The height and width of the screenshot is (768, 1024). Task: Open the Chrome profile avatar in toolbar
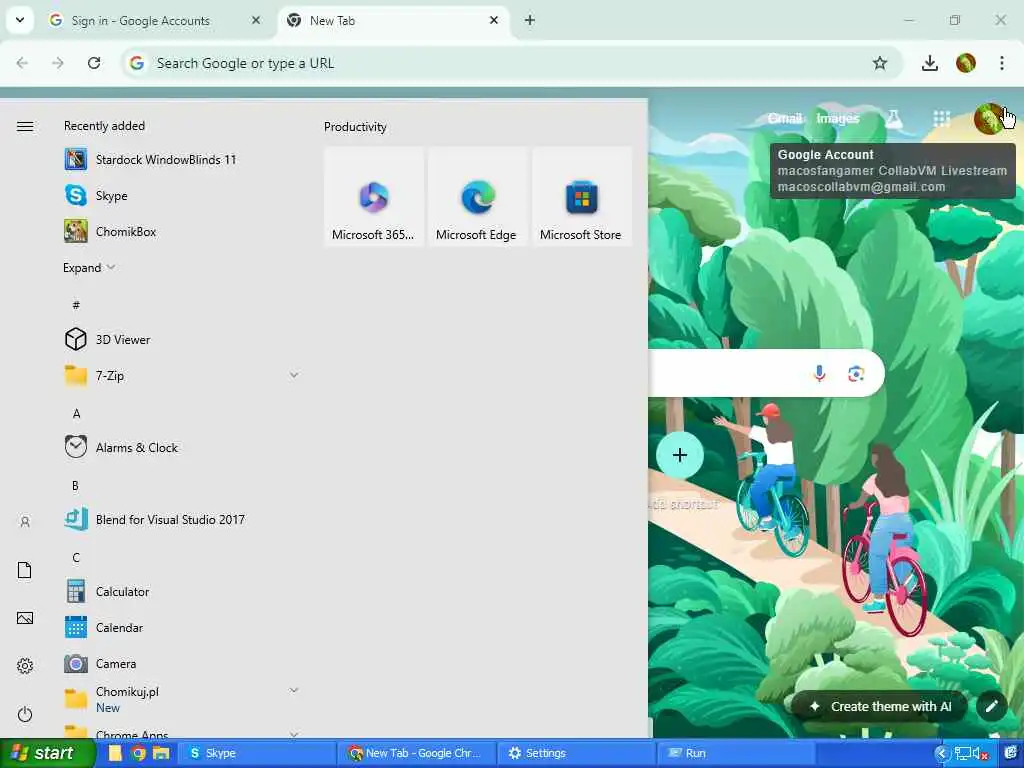pos(966,63)
